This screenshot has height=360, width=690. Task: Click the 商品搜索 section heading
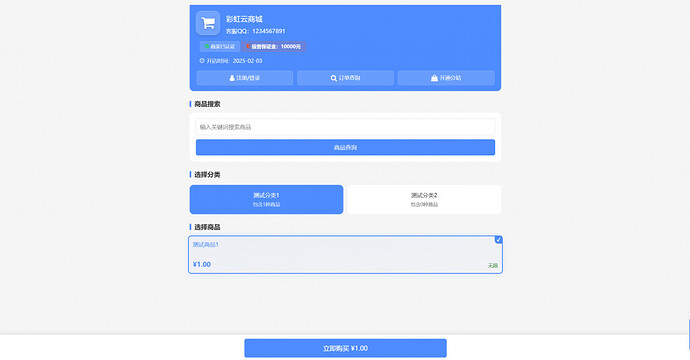click(207, 104)
